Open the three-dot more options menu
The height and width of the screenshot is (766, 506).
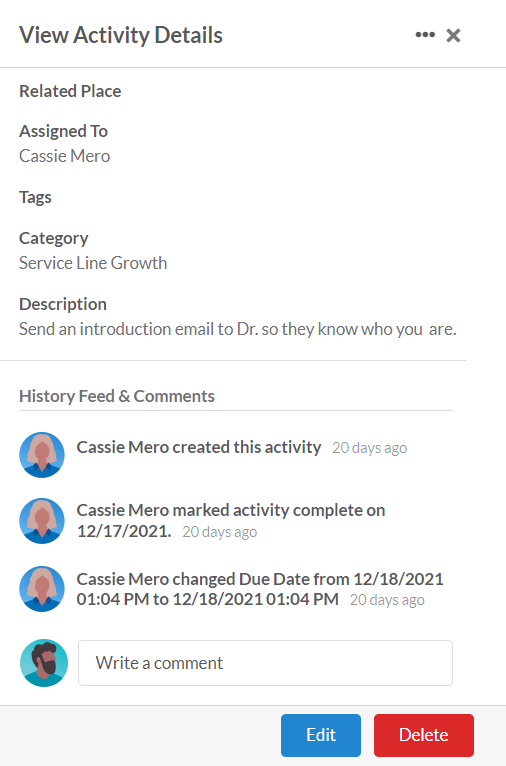pyautogui.click(x=425, y=35)
